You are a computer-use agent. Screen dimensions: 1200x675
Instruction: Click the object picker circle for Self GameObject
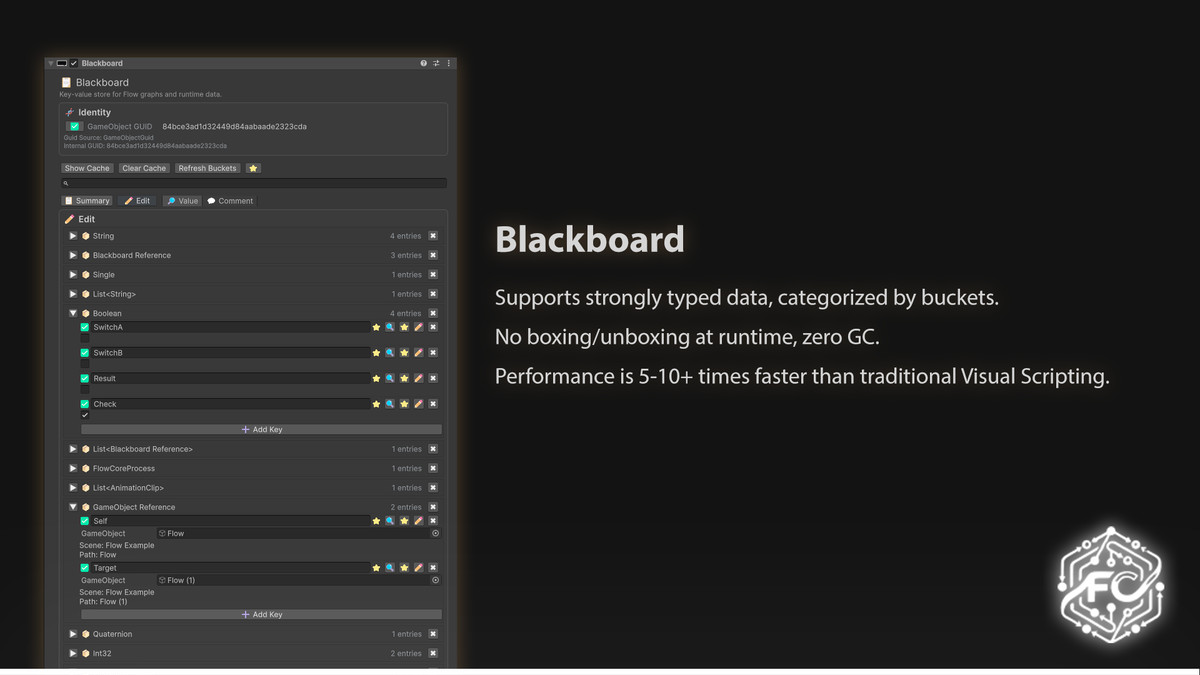click(x=435, y=534)
